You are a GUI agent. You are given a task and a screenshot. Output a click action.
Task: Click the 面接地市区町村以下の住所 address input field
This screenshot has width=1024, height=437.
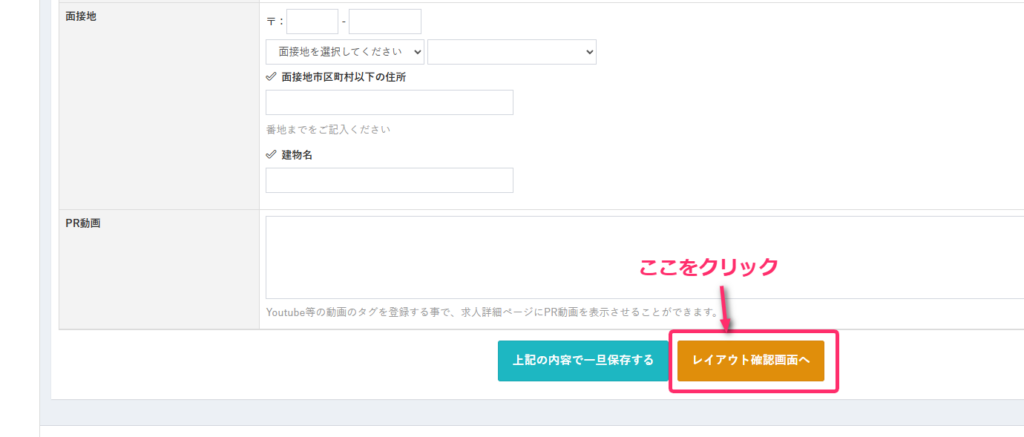[x=389, y=103]
